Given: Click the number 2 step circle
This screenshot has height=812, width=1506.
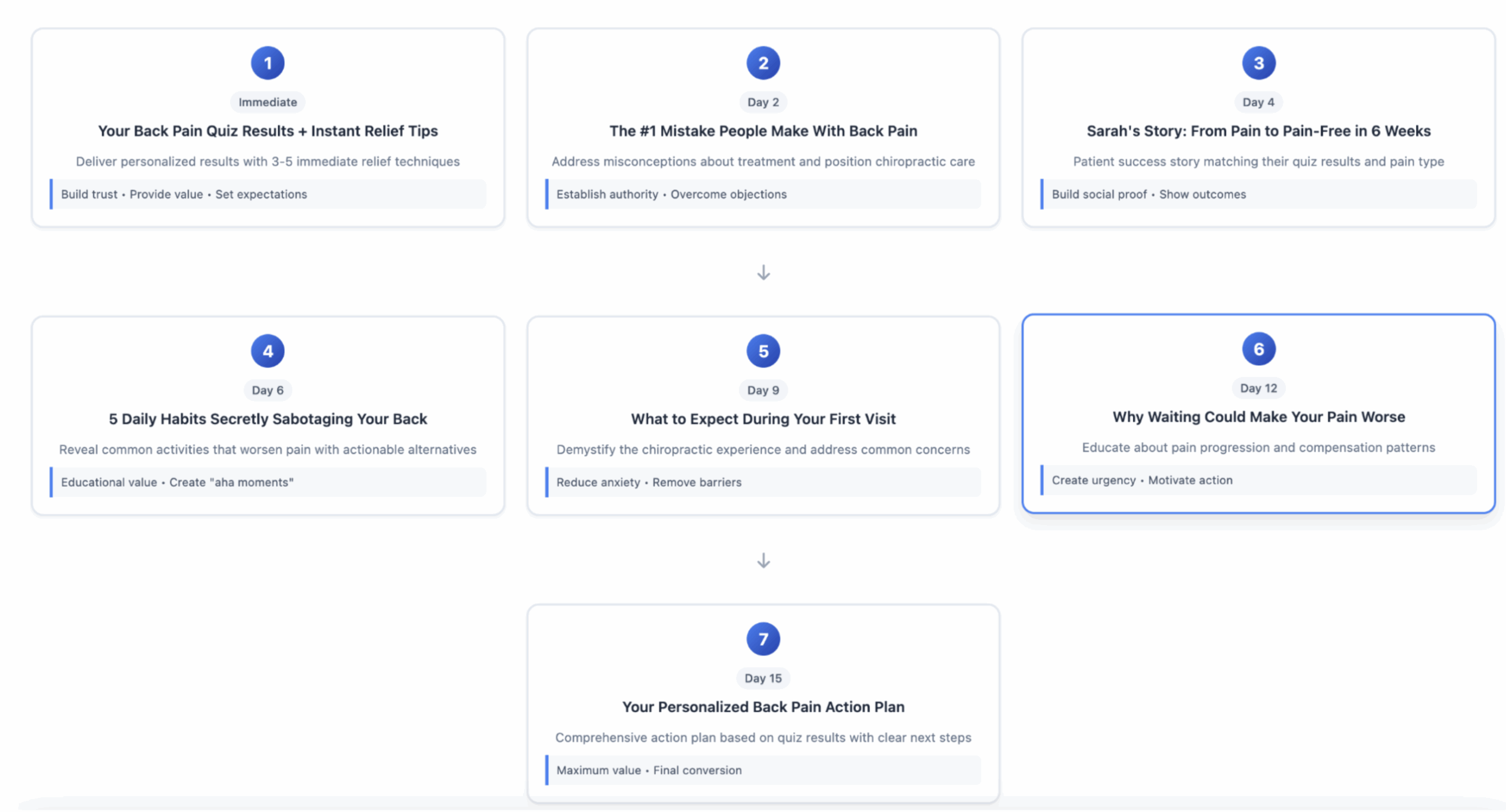Looking at the screenshot, I should tap(763, 63).
